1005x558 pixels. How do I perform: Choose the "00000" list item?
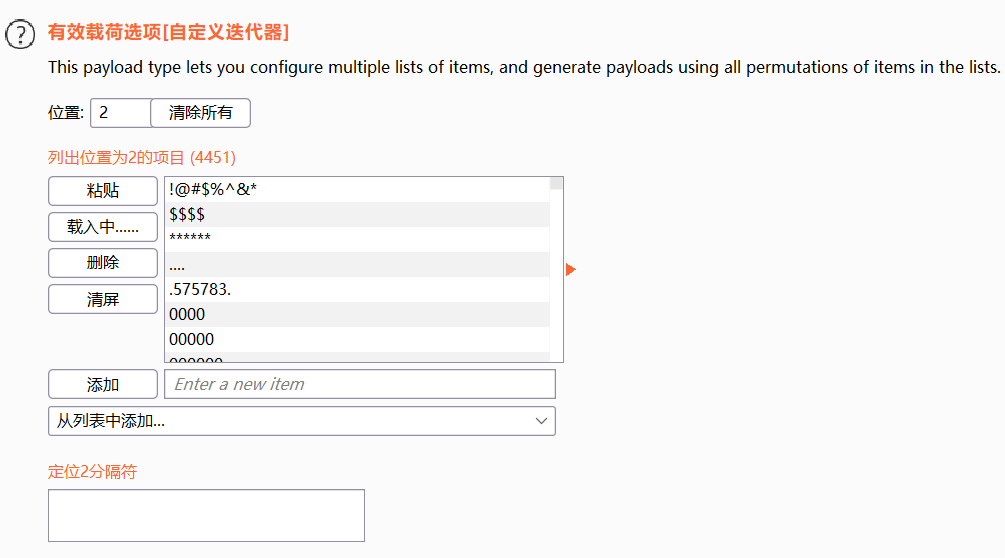(357, 340)
